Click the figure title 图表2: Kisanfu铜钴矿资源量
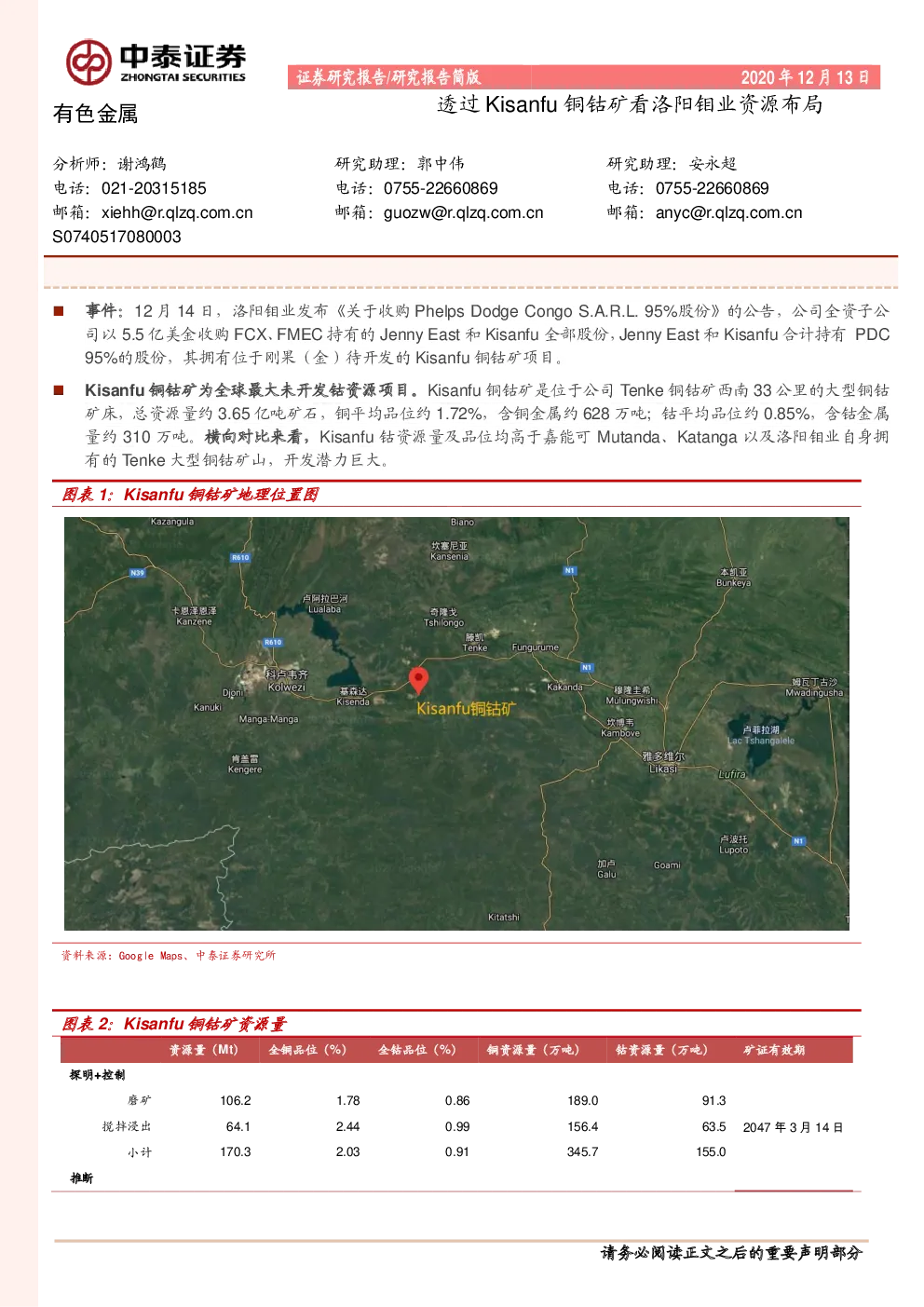 coord(173,1024)
